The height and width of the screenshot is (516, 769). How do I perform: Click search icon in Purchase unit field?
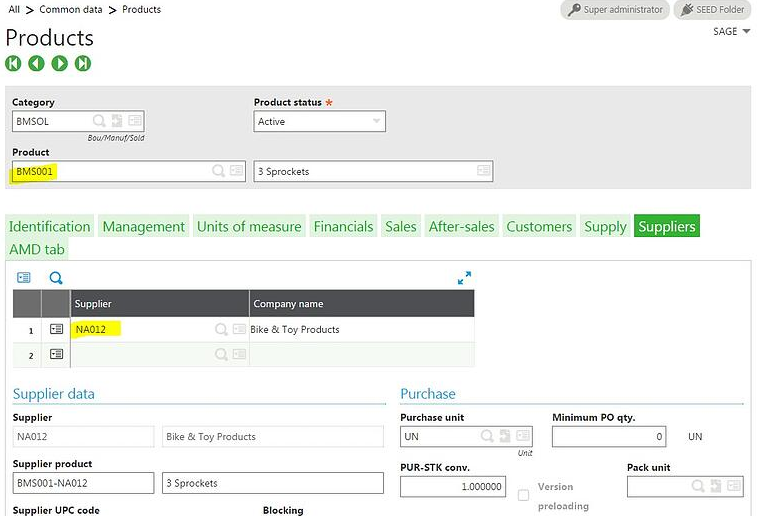point(487,436)
